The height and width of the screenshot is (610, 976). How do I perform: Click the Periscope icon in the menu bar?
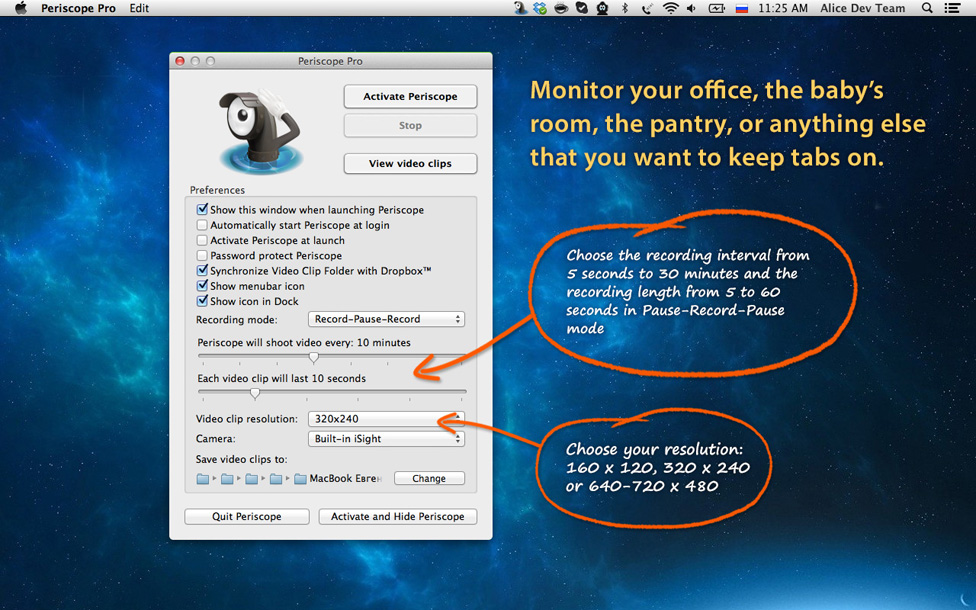520,8
